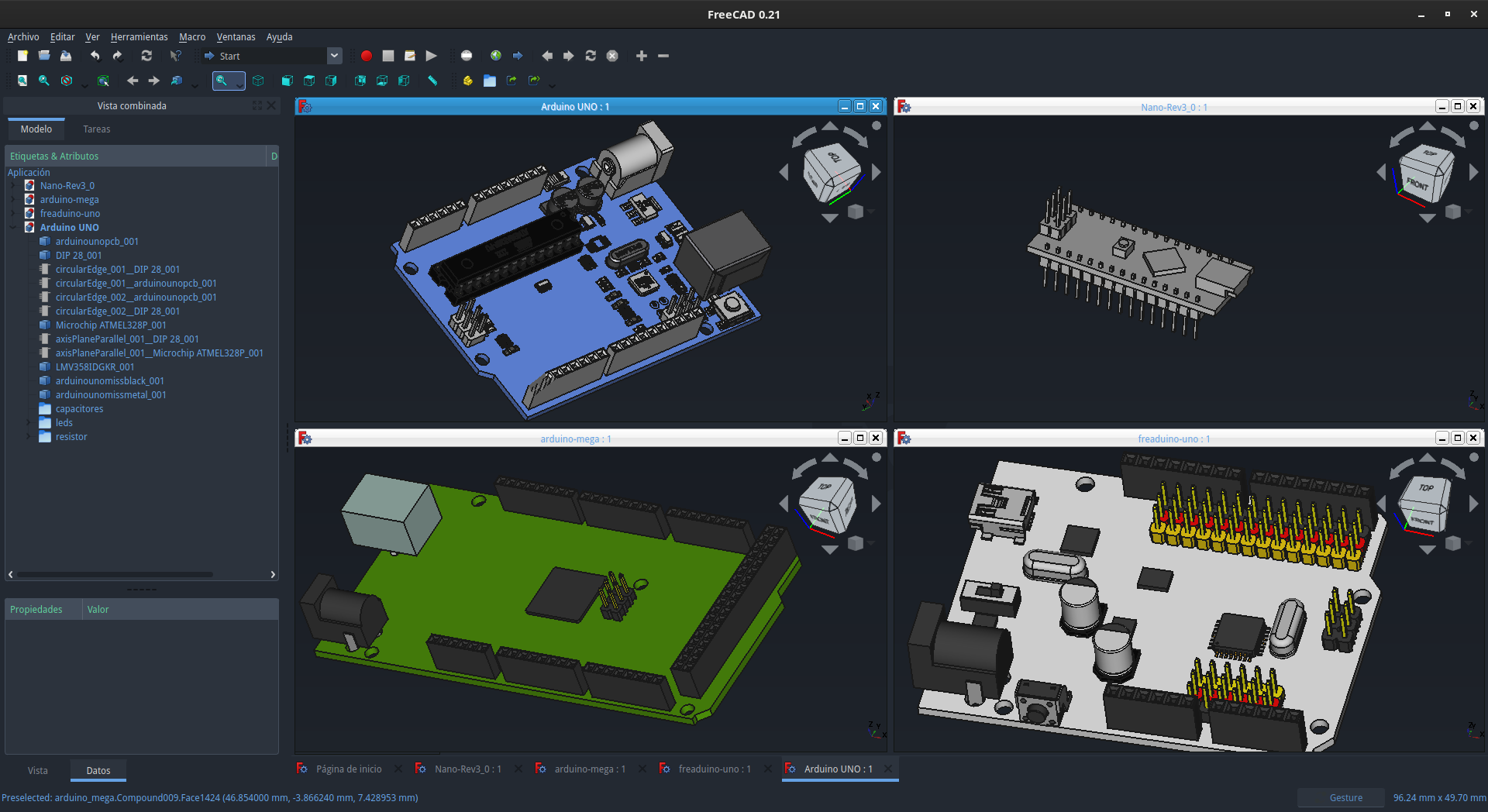This screenshot has height=812, width=1488.
Task: Click the view dimensions in status bar
Action: (x=1439, y=798)
